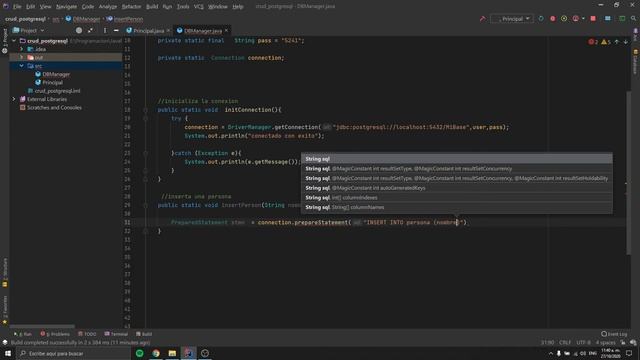Click the Build Project hammer icon
The image size is (640, 360).
pos(482,19)
